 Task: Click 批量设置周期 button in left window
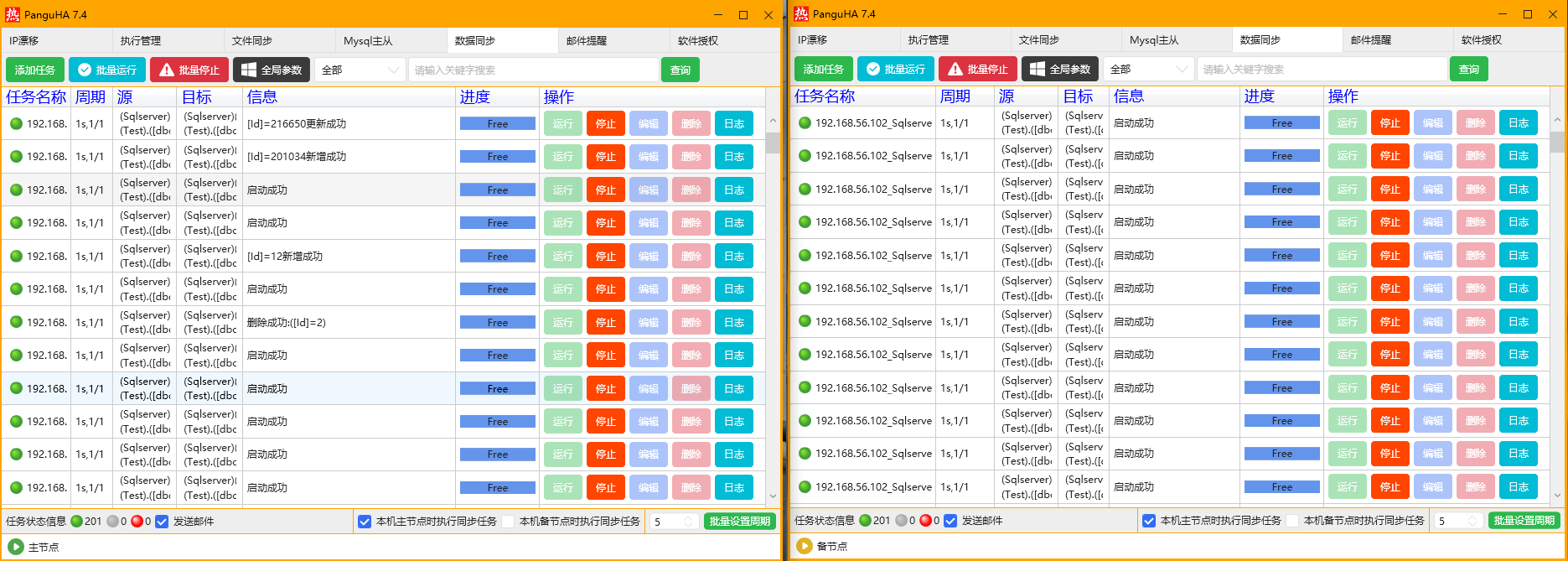pyautogui.click(x=740, y=521)
